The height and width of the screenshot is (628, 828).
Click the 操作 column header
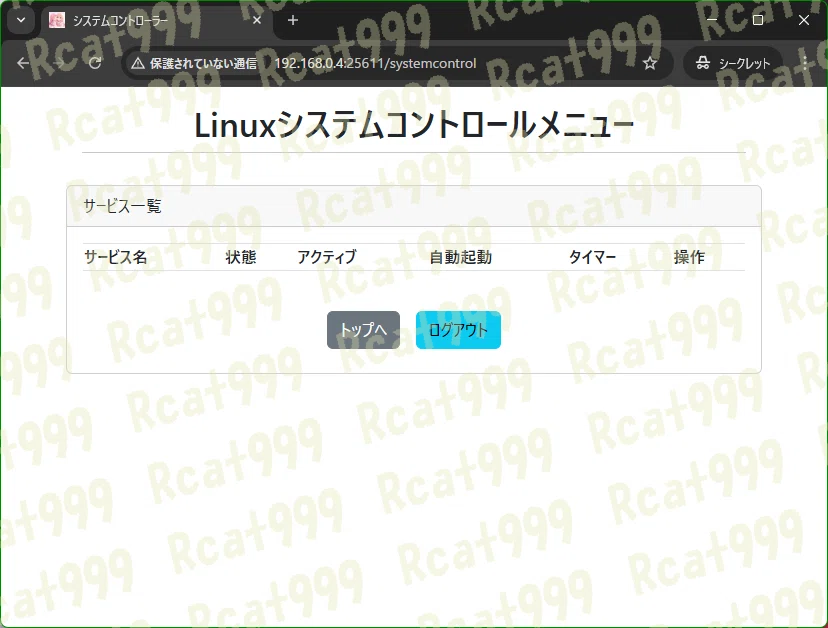click(689, 257)
